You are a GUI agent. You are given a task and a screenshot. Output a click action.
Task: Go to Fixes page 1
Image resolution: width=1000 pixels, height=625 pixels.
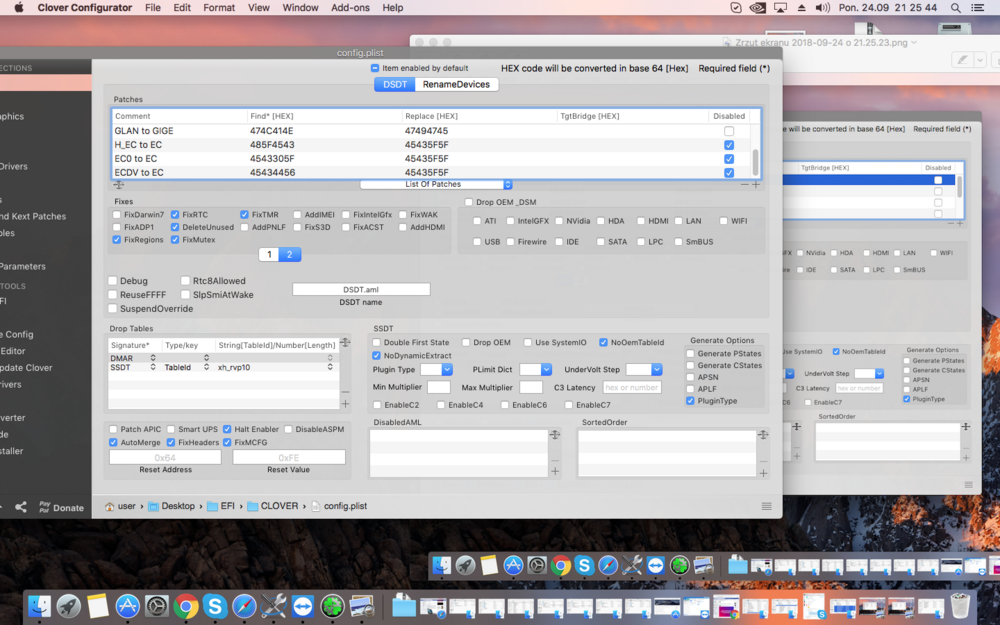pyautogui.click(x=268, y=255)
